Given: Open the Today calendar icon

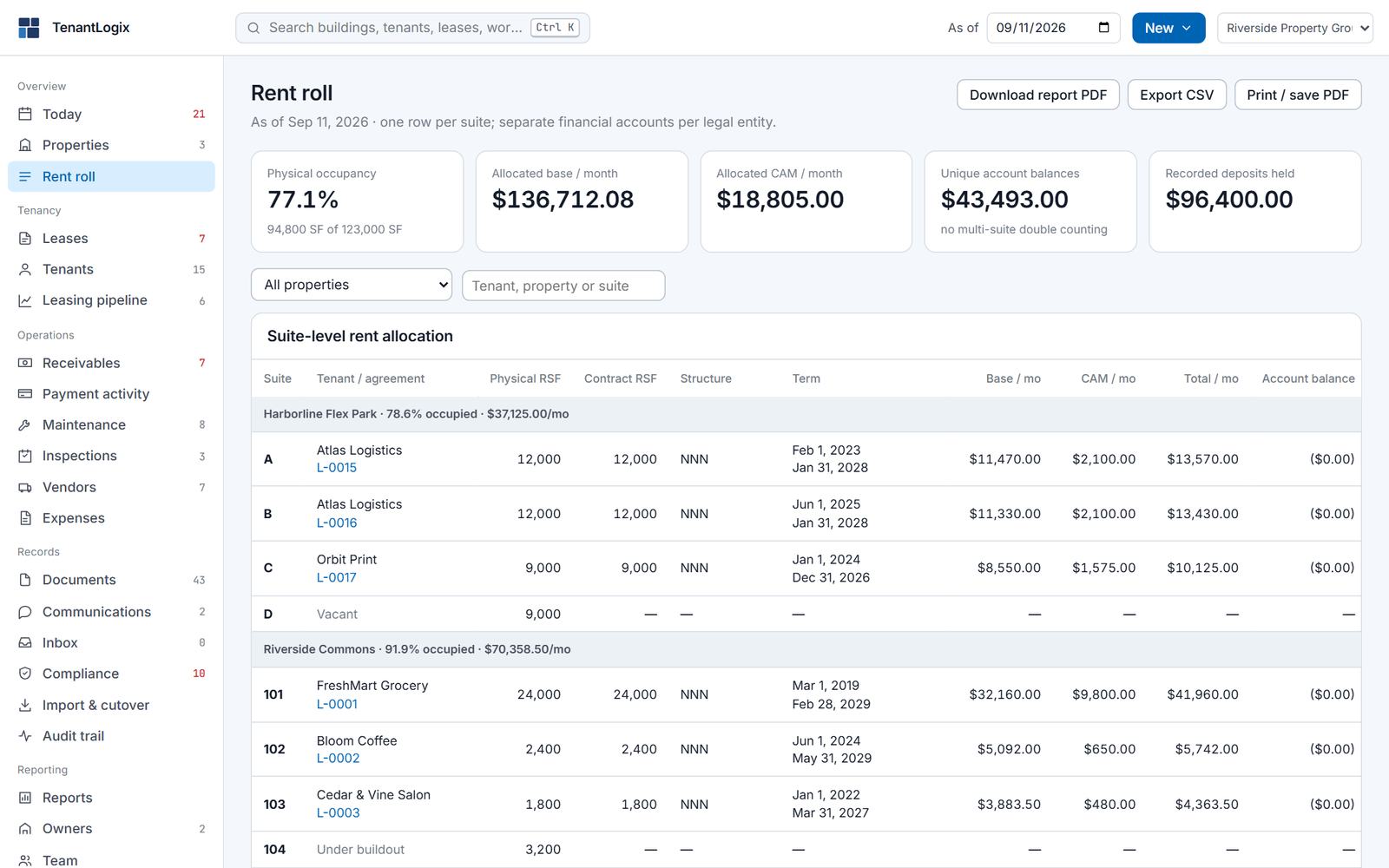Looking at the screenshot, I should pos(25,114).
